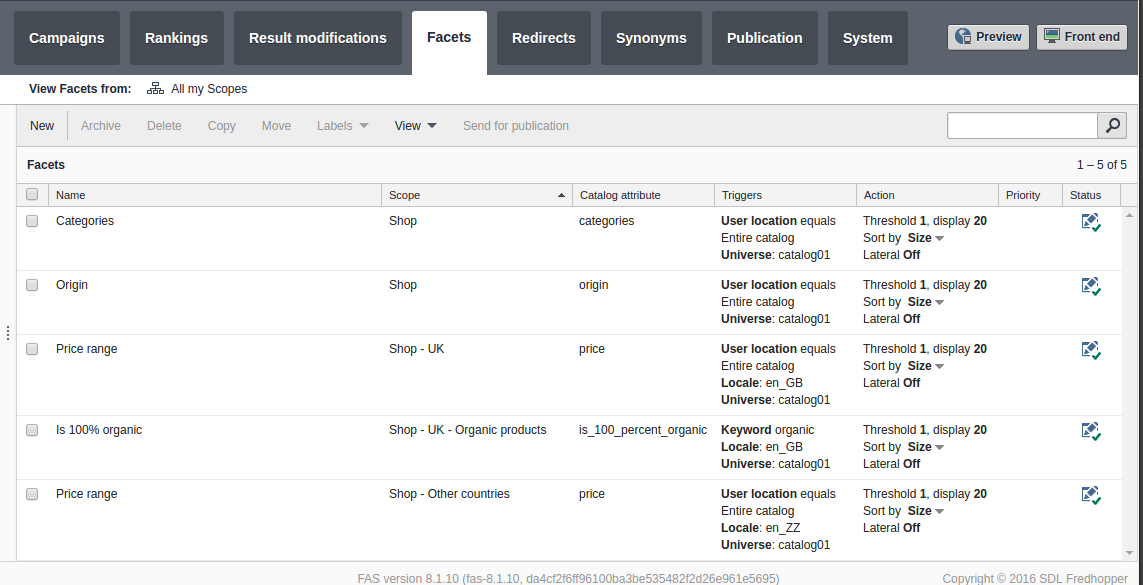Open Sort by dropdown for Other countries Price range

(x=926, y=511)
